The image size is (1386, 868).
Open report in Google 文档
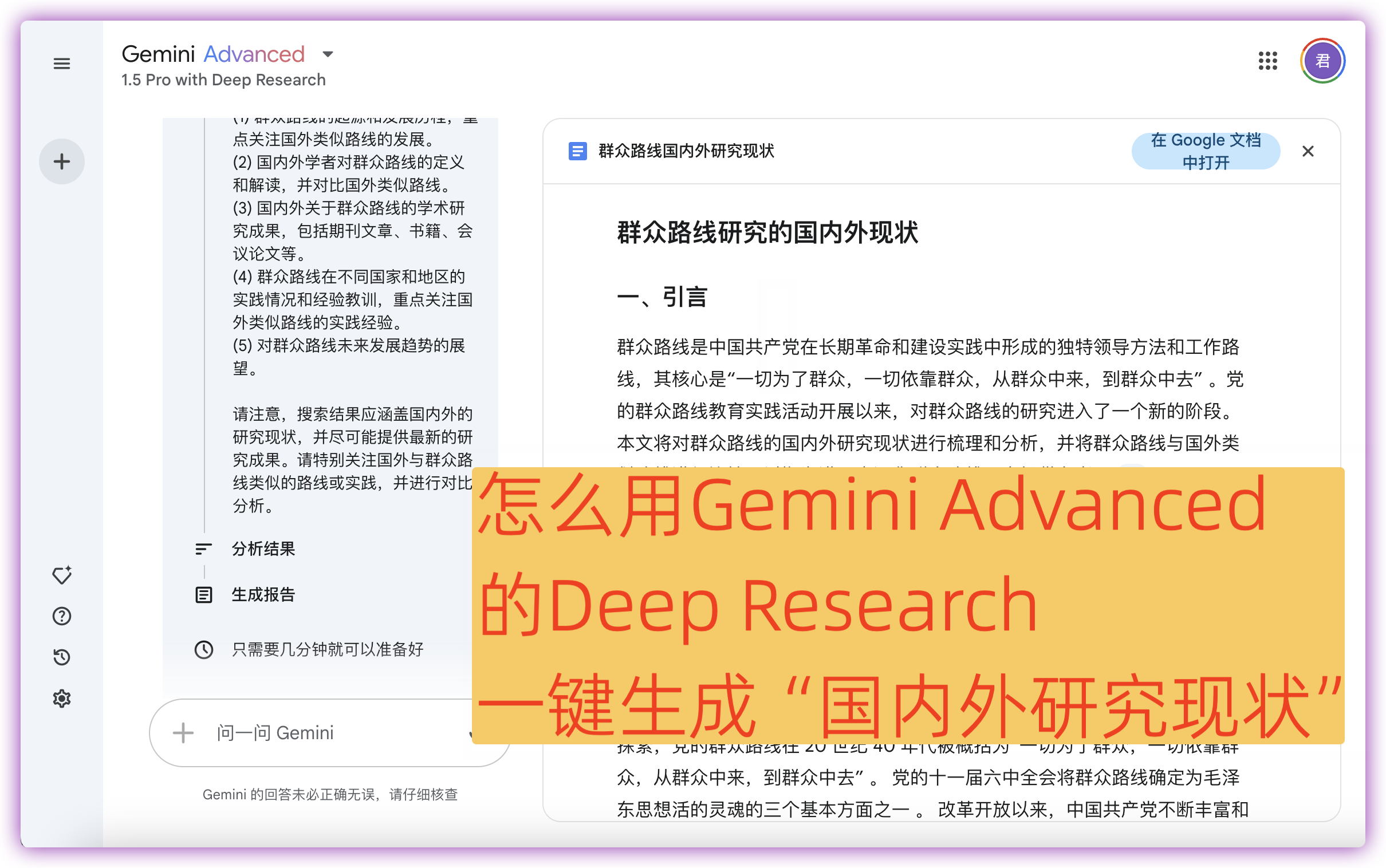[x=1206, y=151]
